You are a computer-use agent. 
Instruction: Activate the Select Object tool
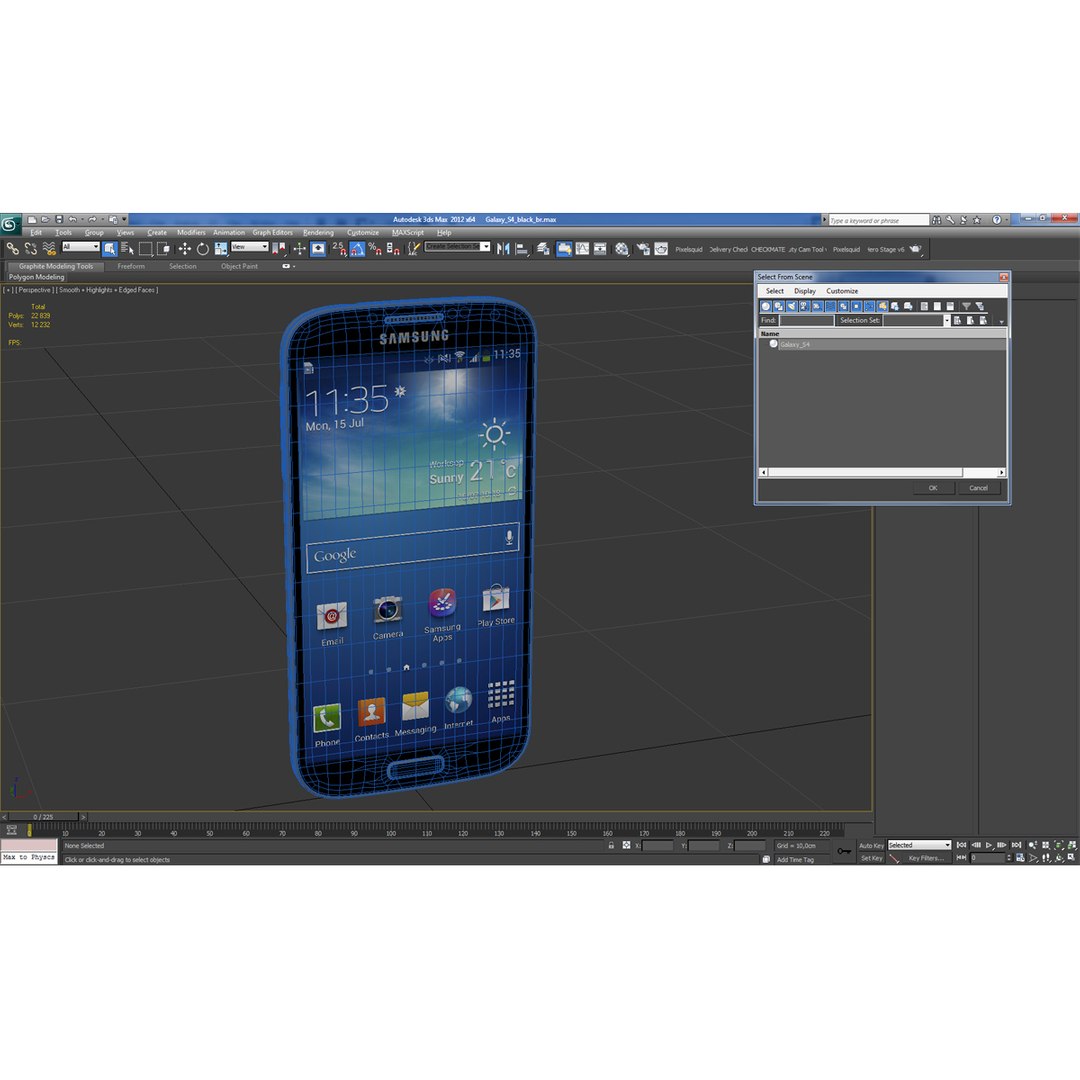pyautogui.click(x=110, y=249)
